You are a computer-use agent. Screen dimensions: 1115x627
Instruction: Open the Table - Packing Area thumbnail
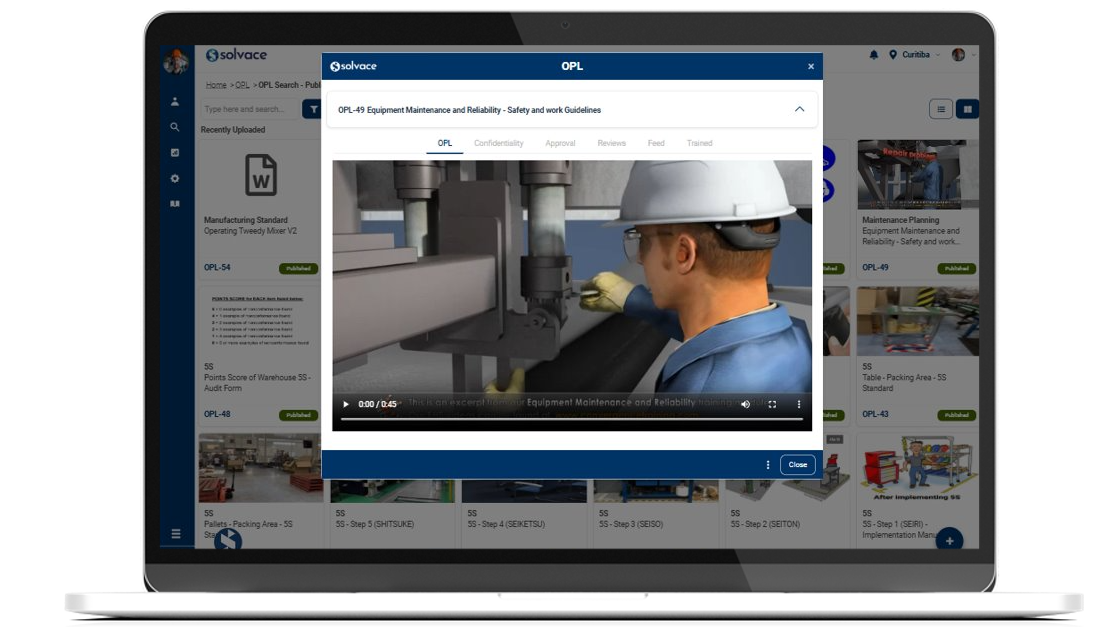[x=917, y=321]
